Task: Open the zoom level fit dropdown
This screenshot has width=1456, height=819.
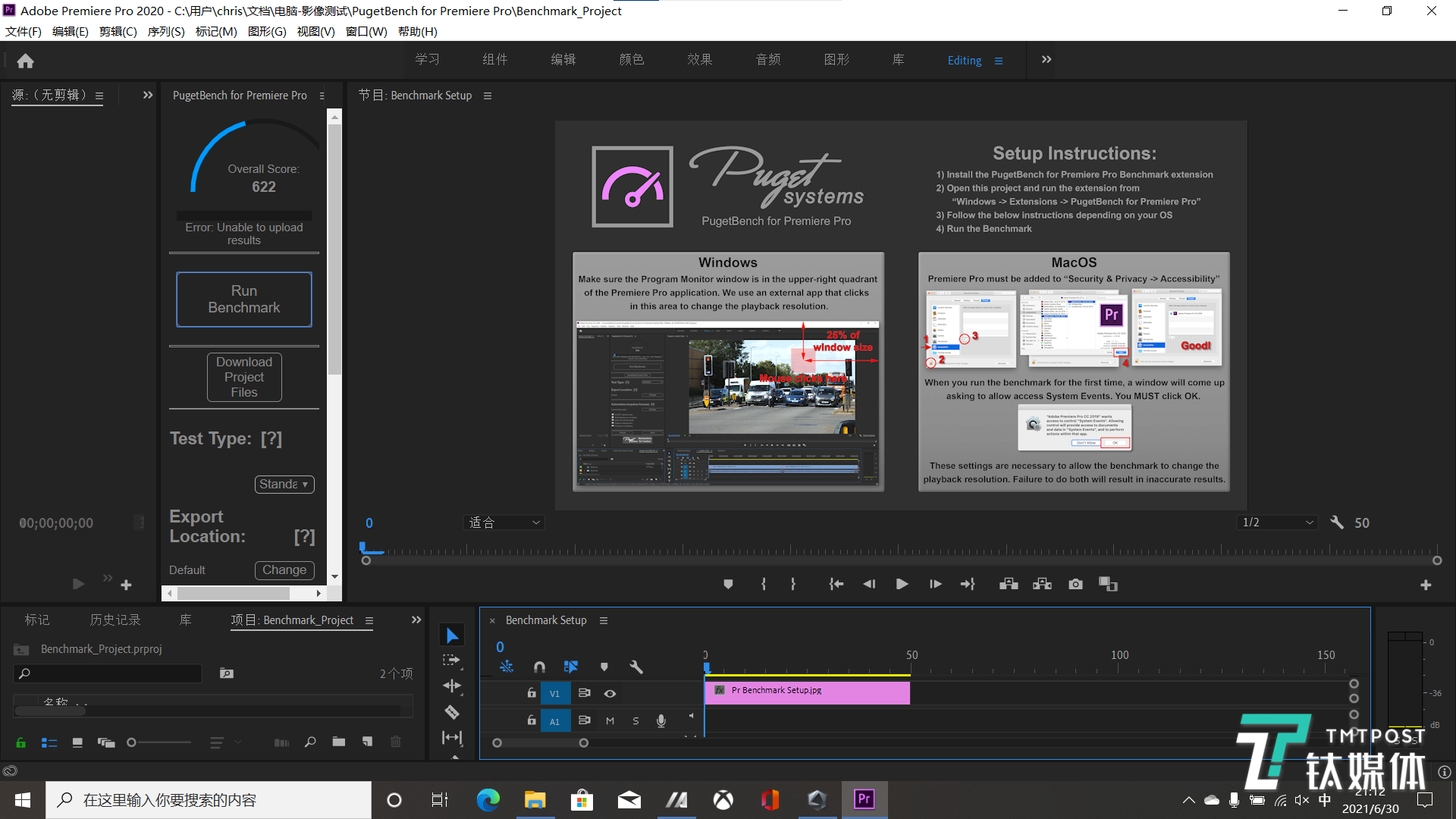Action: point(504,522)
